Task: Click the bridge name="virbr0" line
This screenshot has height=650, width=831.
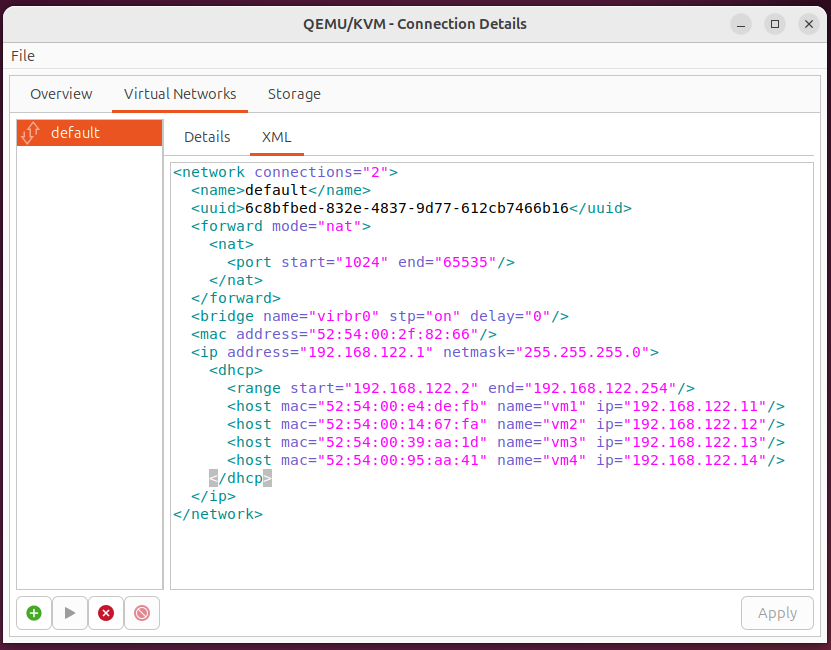Action: coord(380,317)
